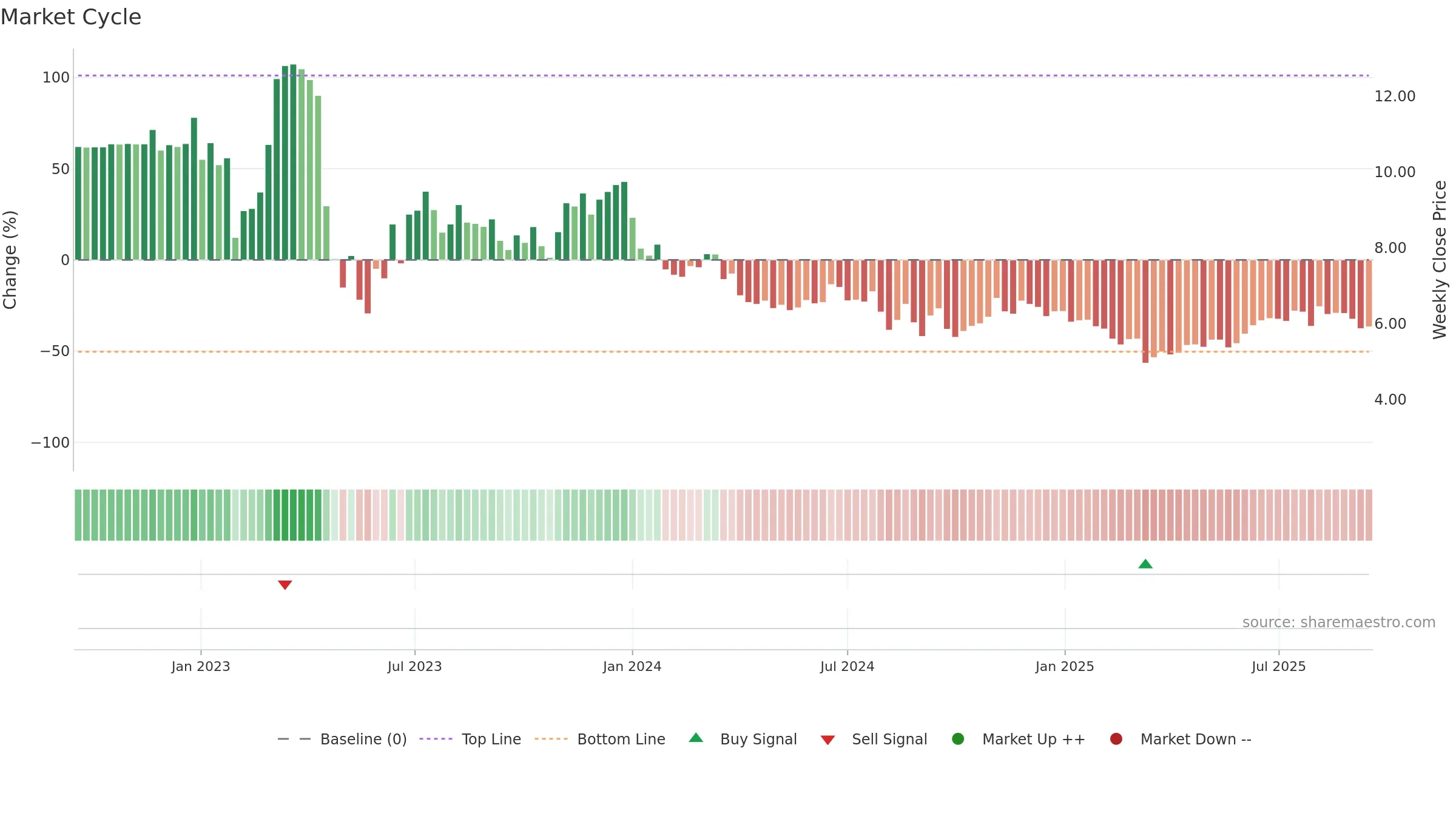Click the tallest green bar exceeding the top line
The image size is (1456, 819).
tap(293, 162)
